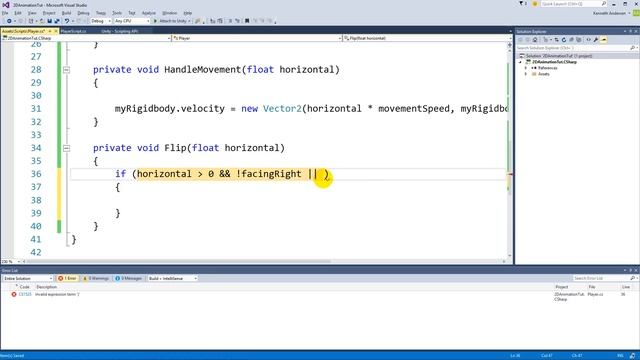Click View Code icon in Solution Explorer
The height and width of the screenshot is (360, 640).
[589, 40]
